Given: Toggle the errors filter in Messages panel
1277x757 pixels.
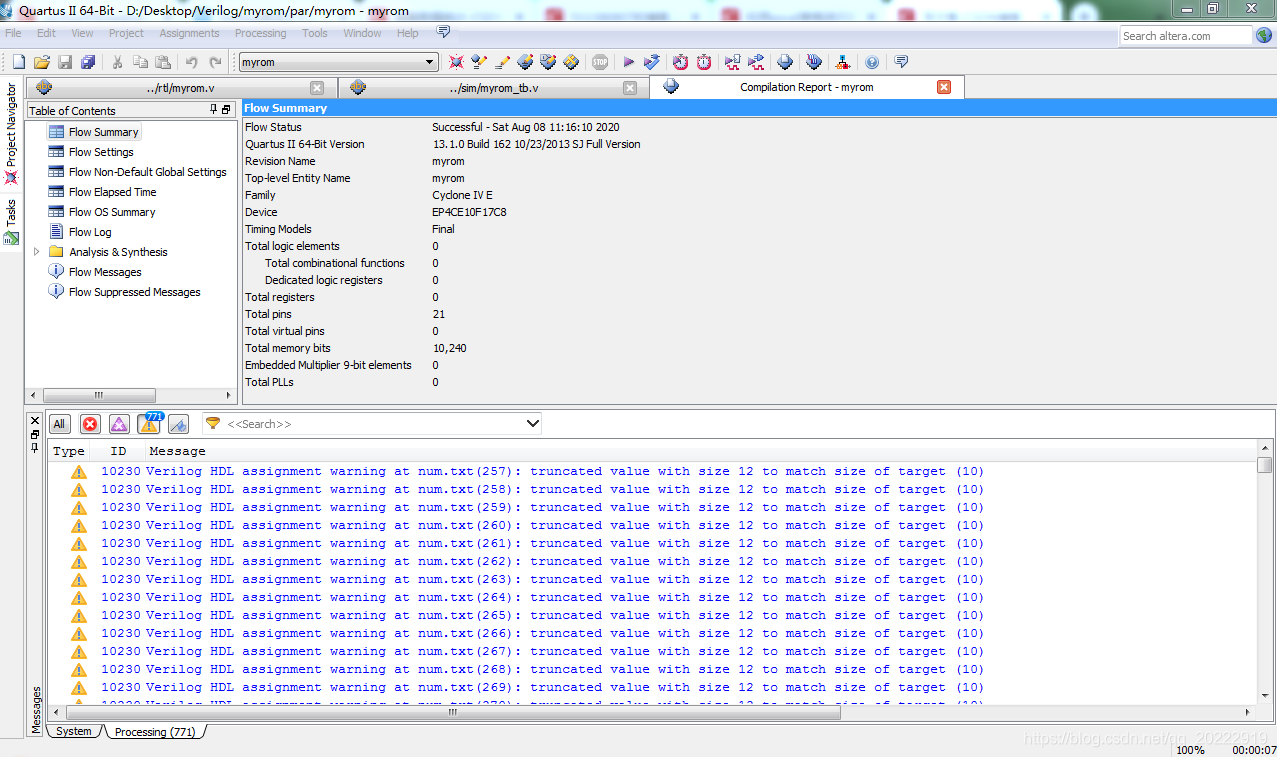Looking at the screenshot, I should click(90, 424).
